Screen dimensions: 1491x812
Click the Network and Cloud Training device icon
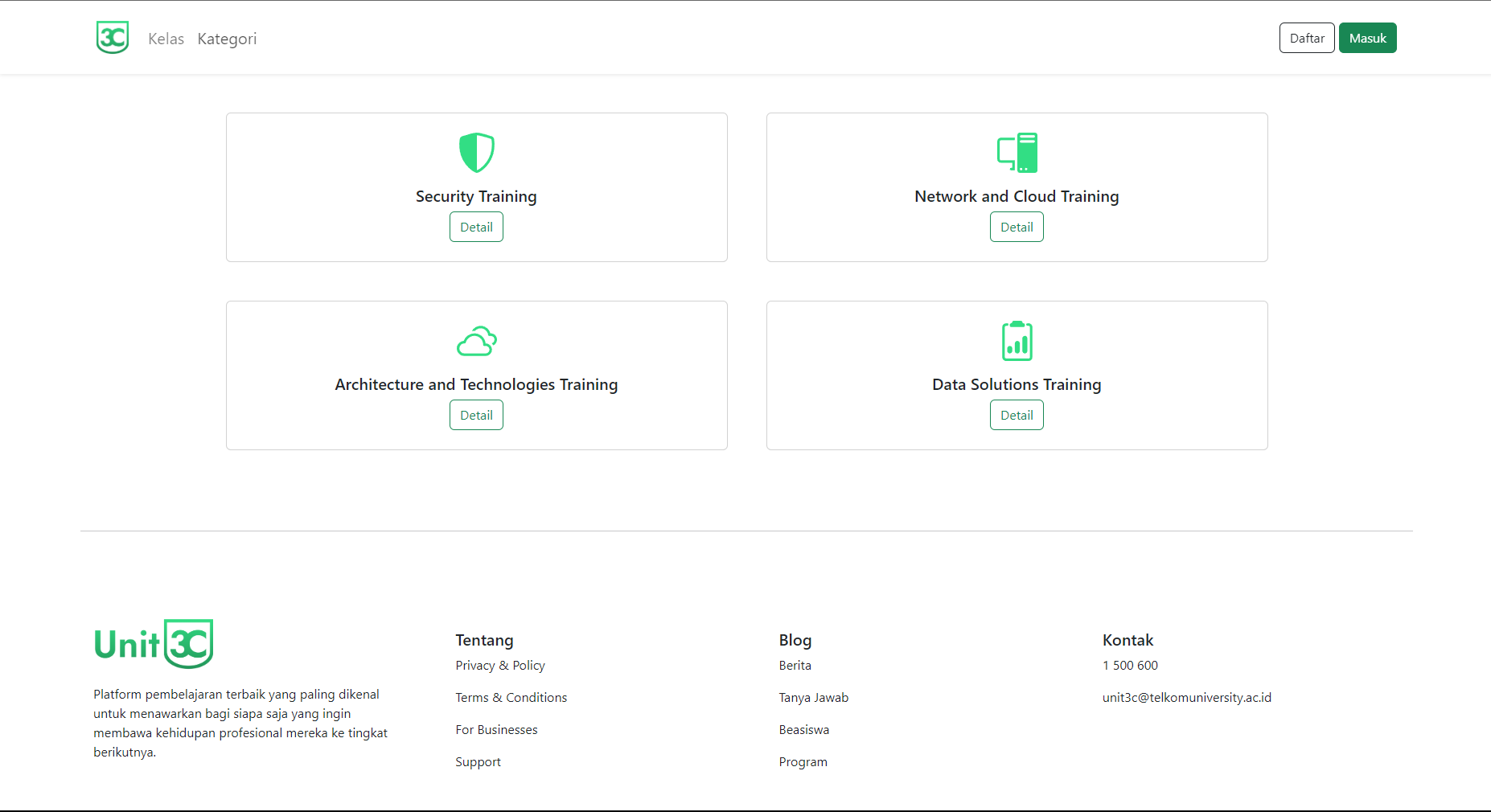pyautogui.click(x=1017, y=153)
